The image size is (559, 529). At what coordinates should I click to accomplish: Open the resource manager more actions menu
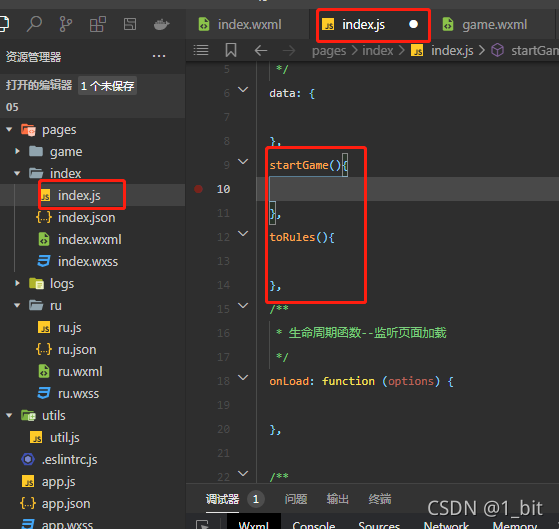[159, 56]
